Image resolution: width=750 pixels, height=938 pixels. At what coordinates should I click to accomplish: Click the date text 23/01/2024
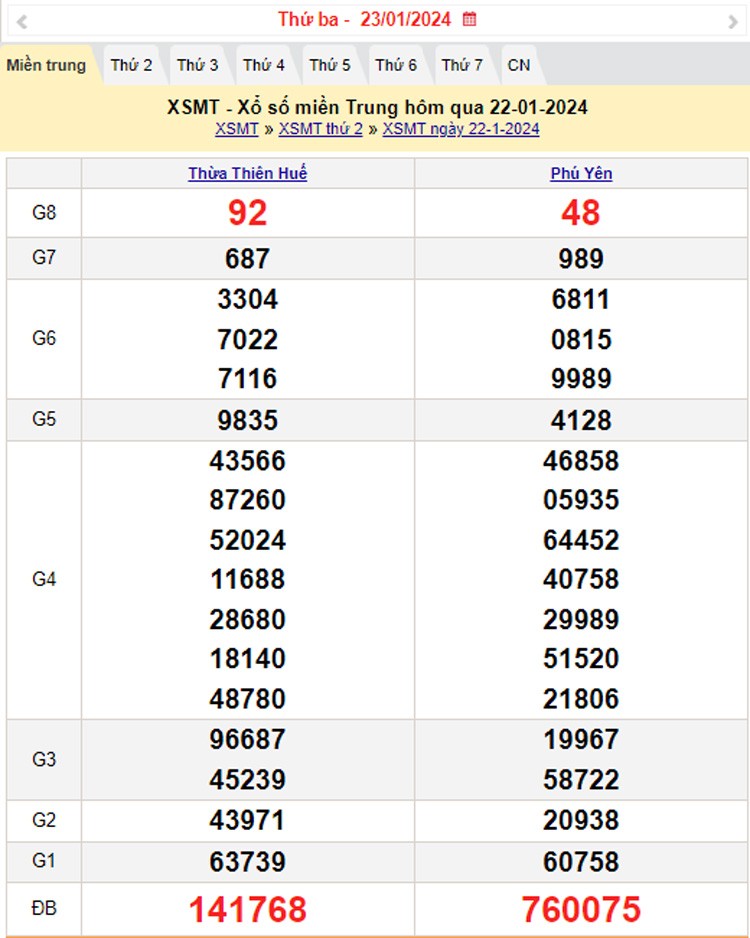pyautogui.click(x=405, y=19)
